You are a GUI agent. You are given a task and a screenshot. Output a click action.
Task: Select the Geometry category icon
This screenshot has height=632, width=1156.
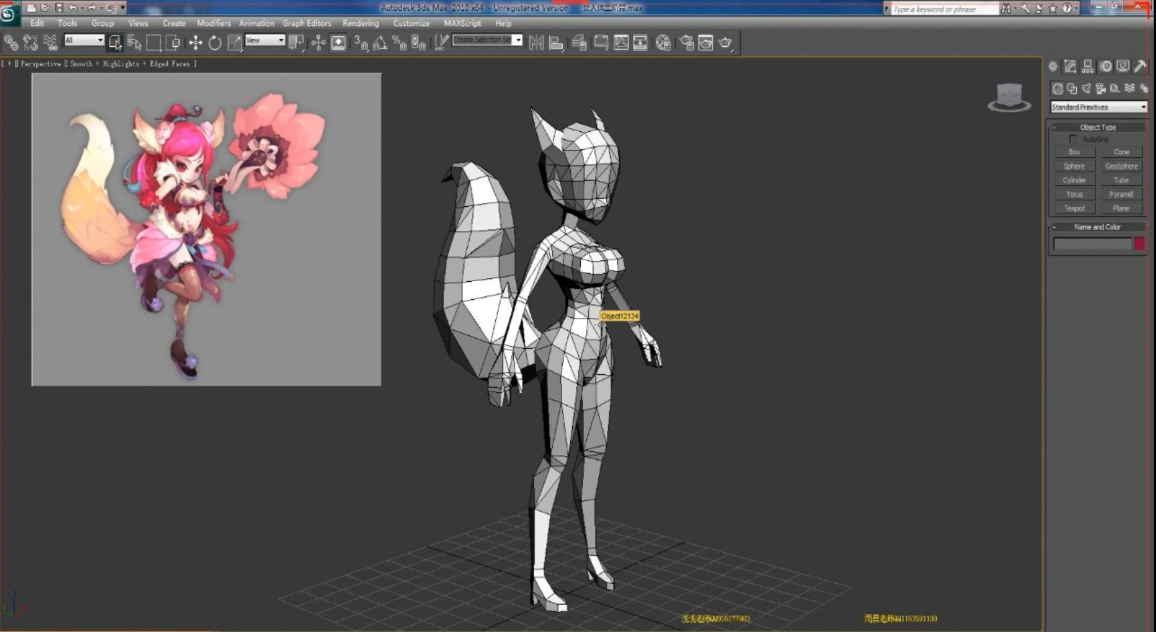1057,88
